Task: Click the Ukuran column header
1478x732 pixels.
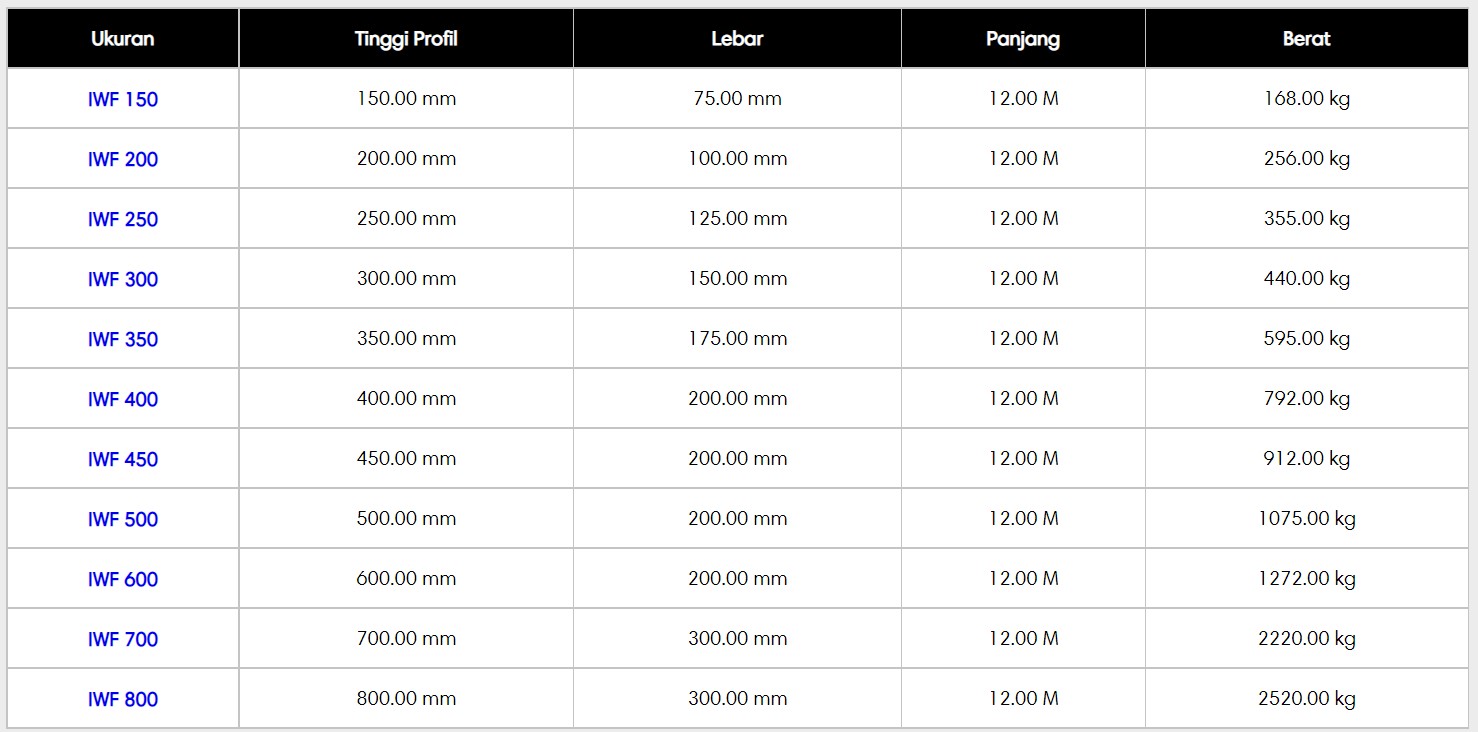Action: pyautogui.click(x=123, y=39)
